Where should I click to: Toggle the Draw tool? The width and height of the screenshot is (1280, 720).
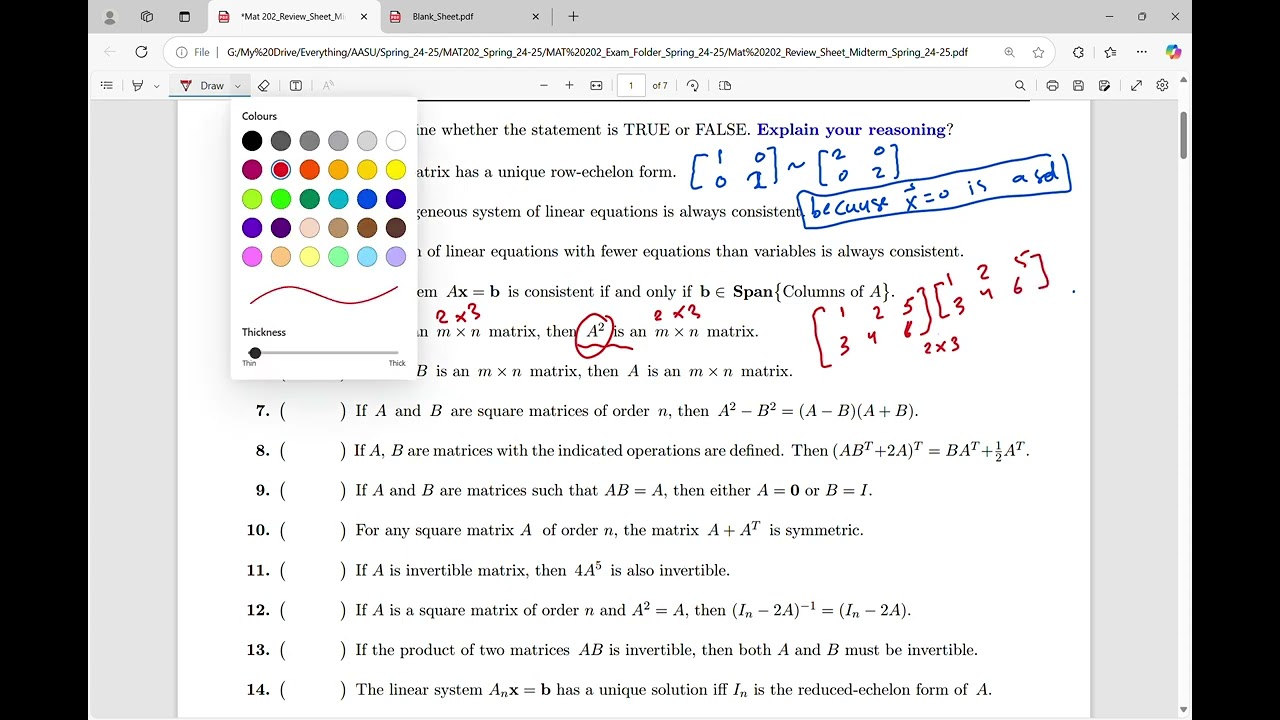click(x=203, y=86)
